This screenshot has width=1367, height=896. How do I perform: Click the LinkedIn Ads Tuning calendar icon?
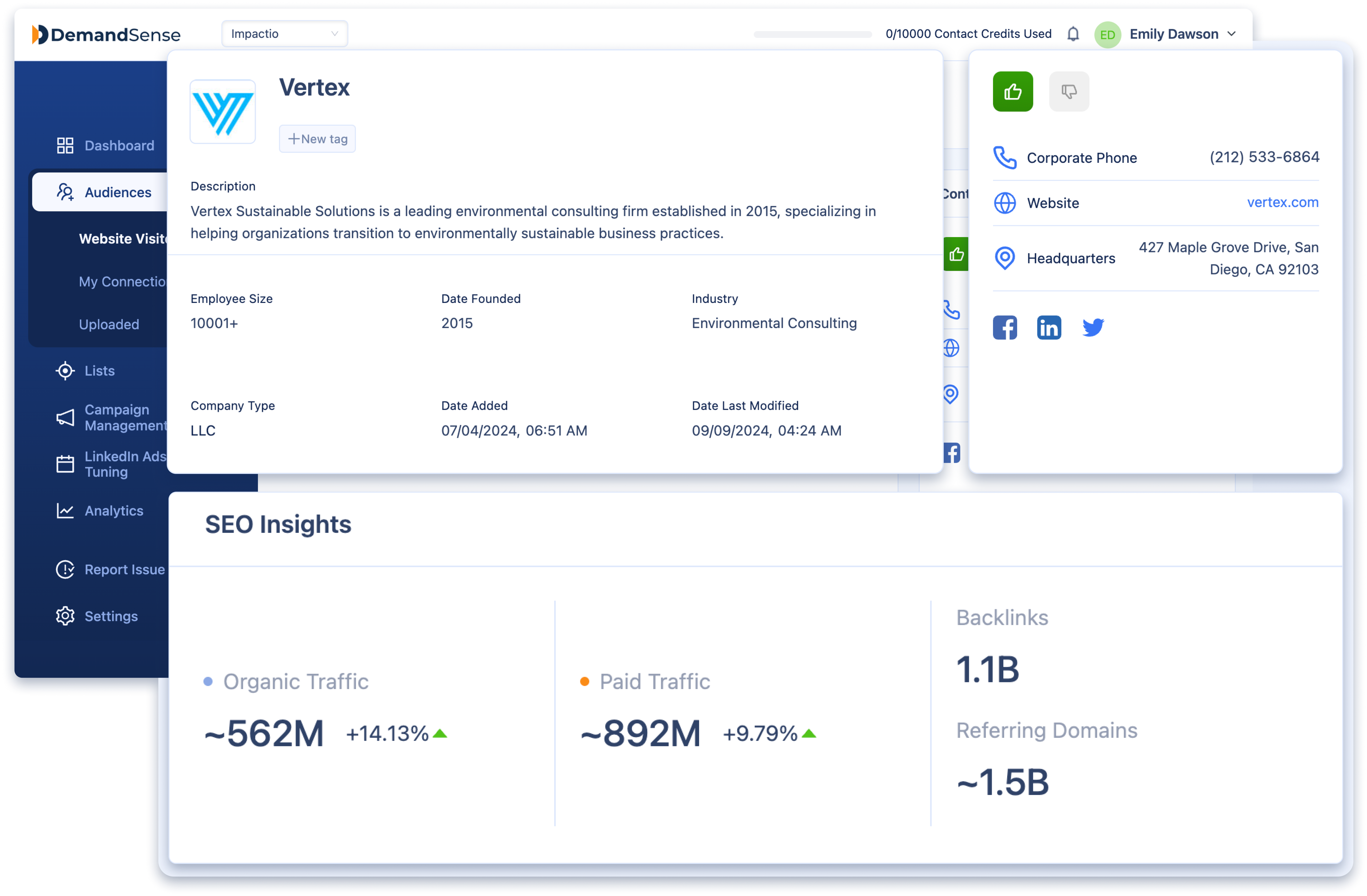click(x=65, y=464)
